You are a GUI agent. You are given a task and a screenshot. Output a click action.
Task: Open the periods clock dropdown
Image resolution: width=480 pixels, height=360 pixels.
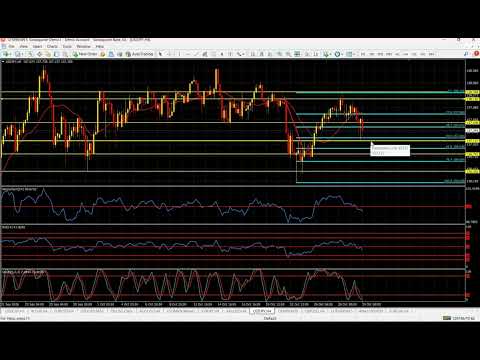pos(338,54)
